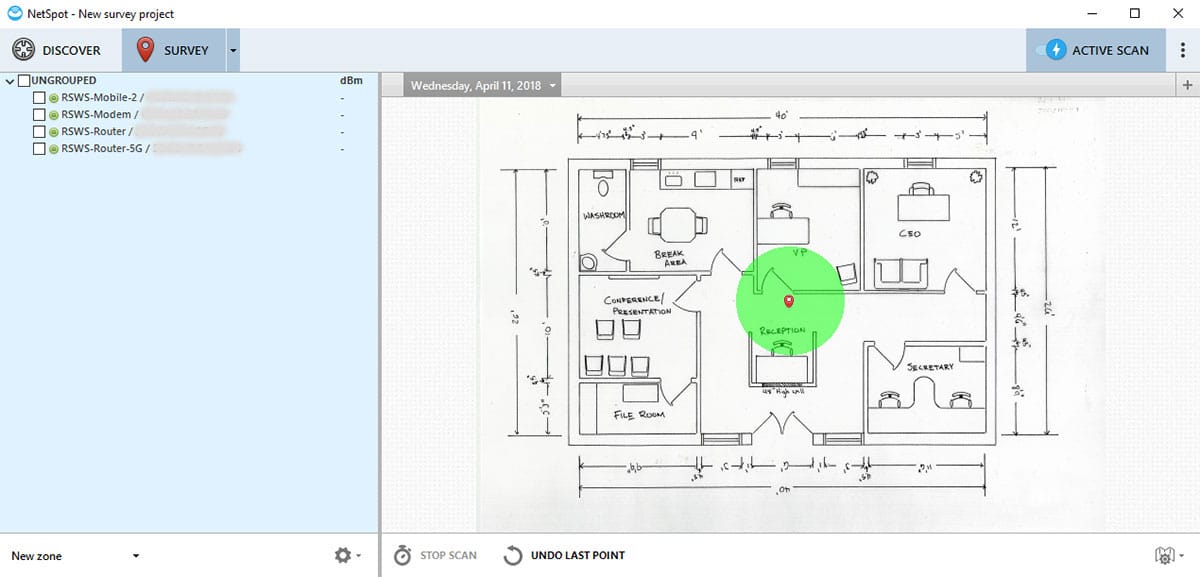Click the stopwatch Stop Scan icon
This screenshot has width=1200, height=577.
click(x=402, y=556)
